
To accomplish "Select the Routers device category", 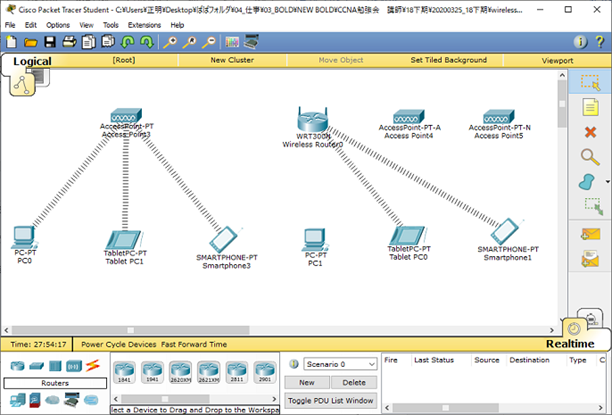I will click(x=18, y=366).
